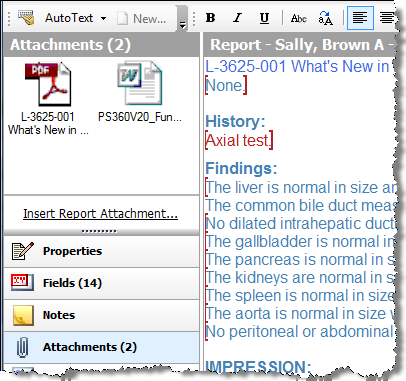Open the Notes panel

pos(102,315)
